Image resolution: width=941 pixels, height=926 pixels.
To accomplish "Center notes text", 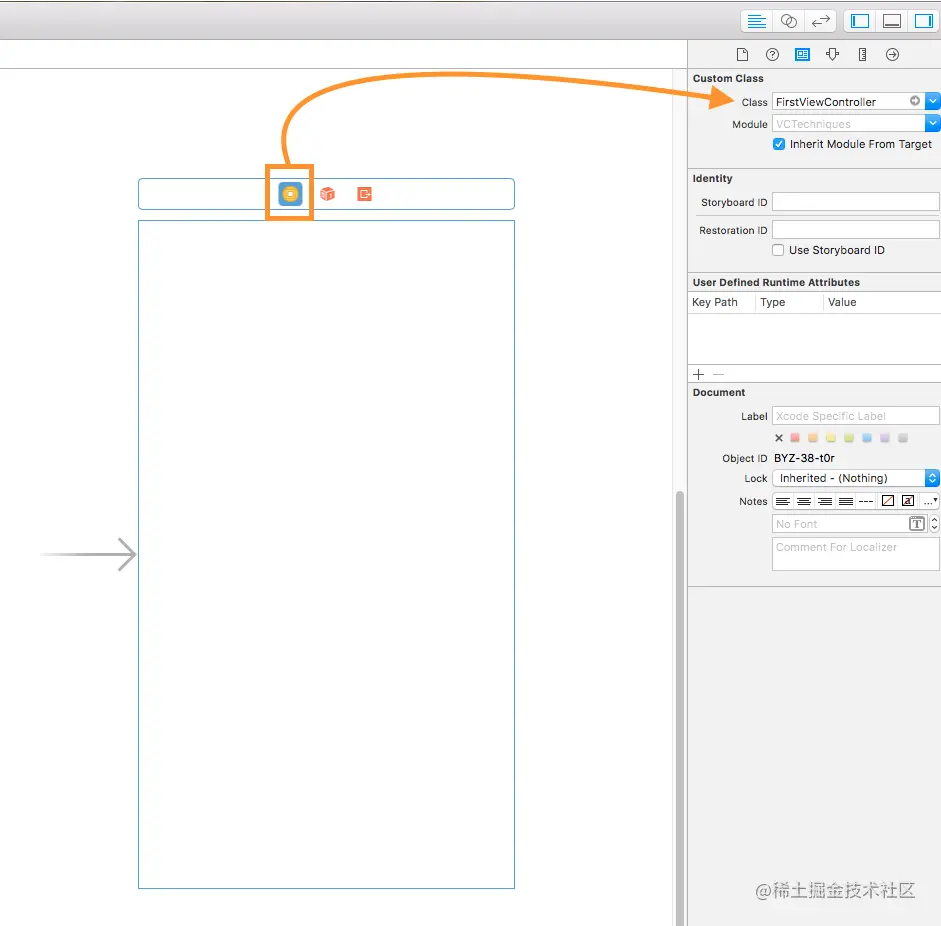I will (804, 501).
